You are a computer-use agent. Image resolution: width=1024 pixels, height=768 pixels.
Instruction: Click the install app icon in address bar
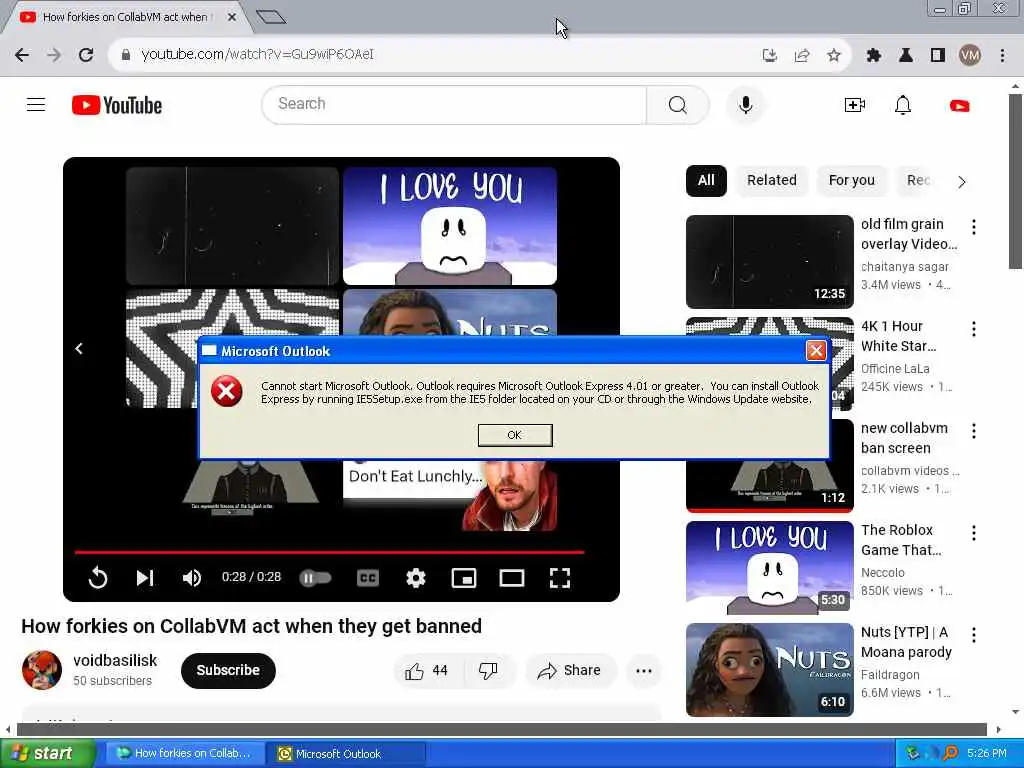[770, 56]
